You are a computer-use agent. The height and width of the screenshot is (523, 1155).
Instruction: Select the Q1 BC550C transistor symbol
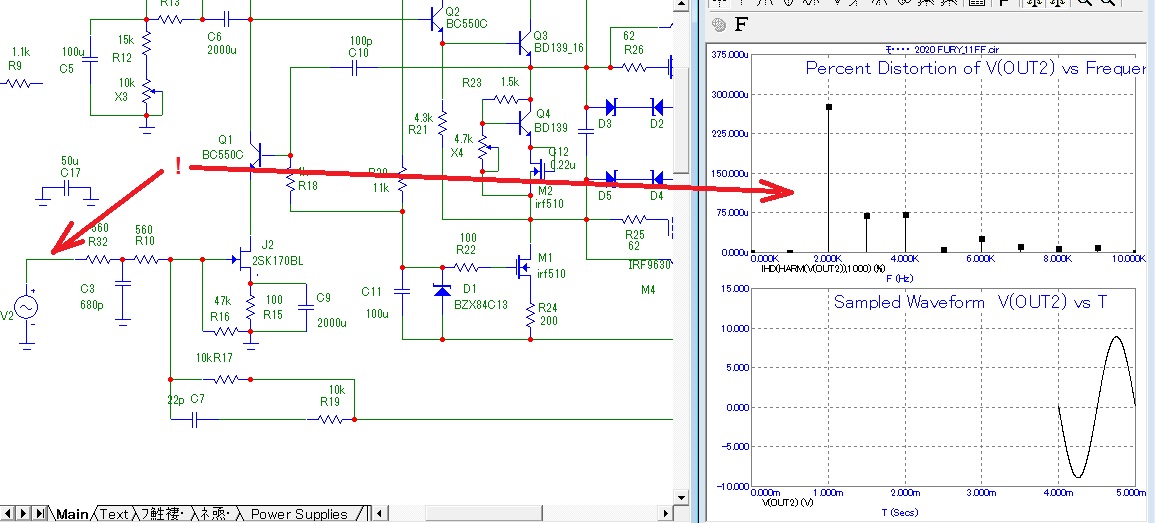coord(256,155)
